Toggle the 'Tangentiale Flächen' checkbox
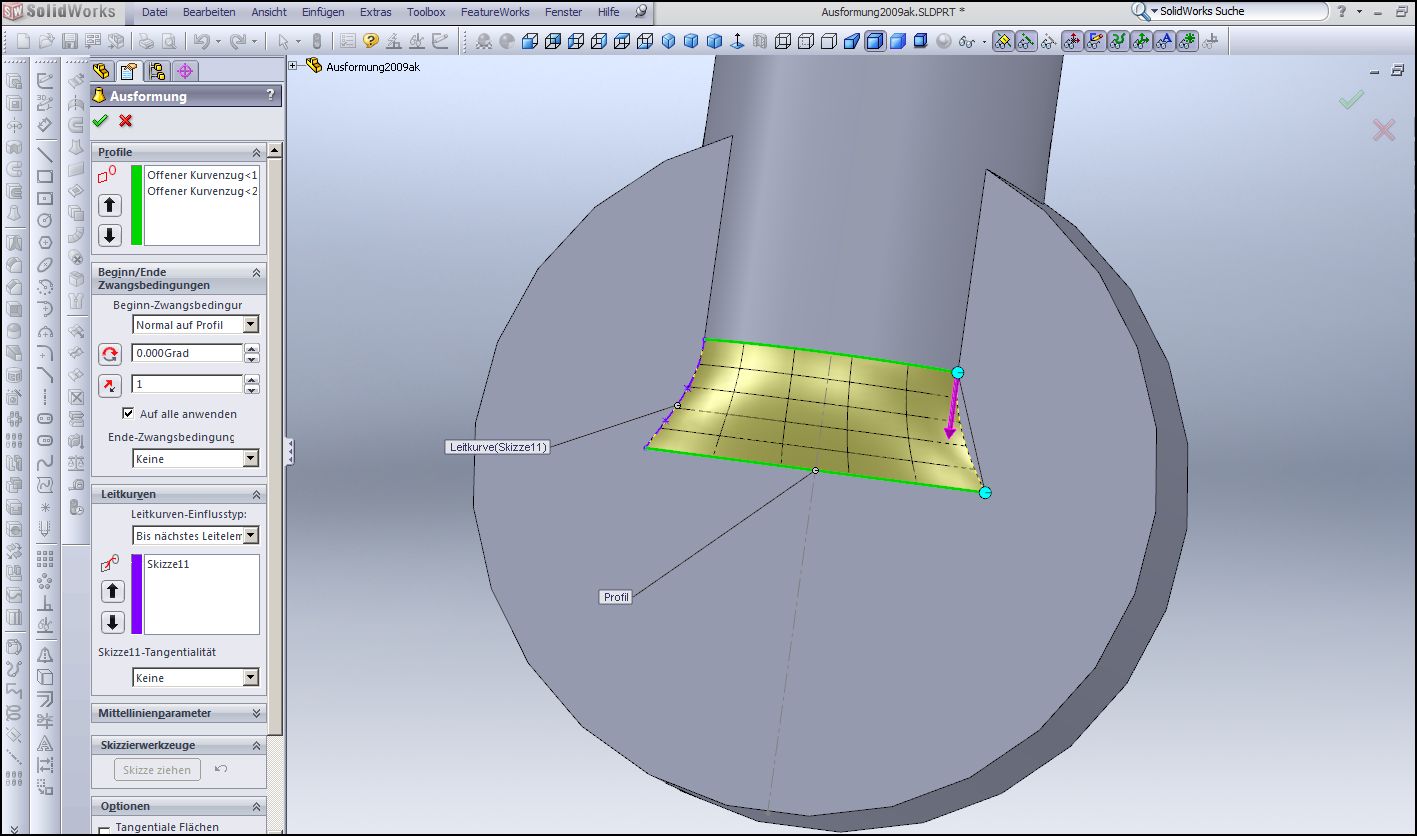The width and height of the screenshot is (1417, 836). point(105,828)
